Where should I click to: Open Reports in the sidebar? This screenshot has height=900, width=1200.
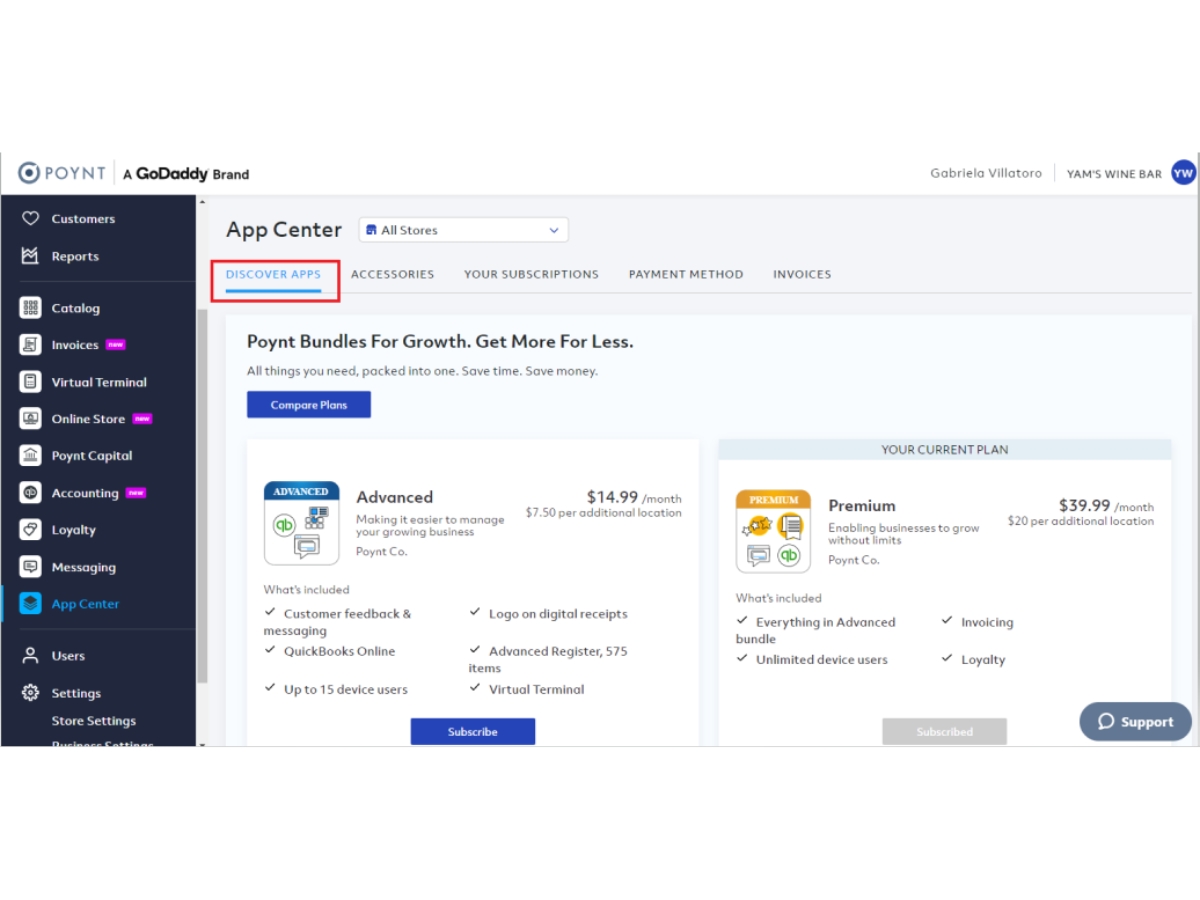(x=75, y=256)
